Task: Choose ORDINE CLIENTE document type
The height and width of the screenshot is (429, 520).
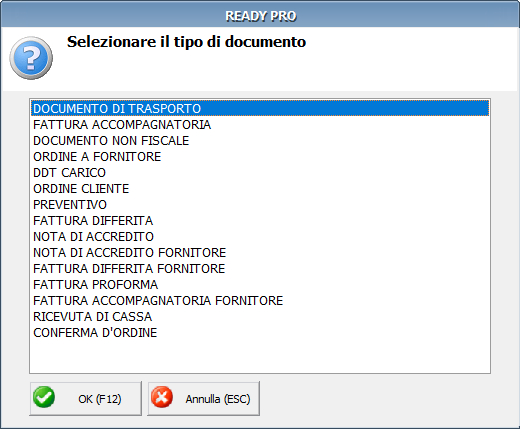Action: point(260,189)
